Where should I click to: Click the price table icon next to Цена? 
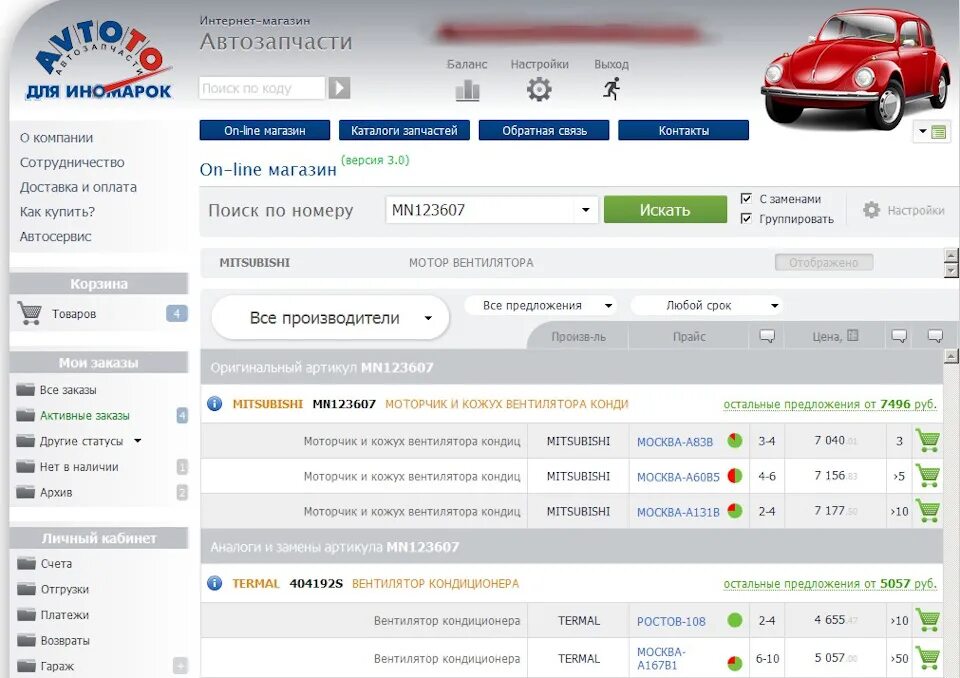tap(852, 336)
